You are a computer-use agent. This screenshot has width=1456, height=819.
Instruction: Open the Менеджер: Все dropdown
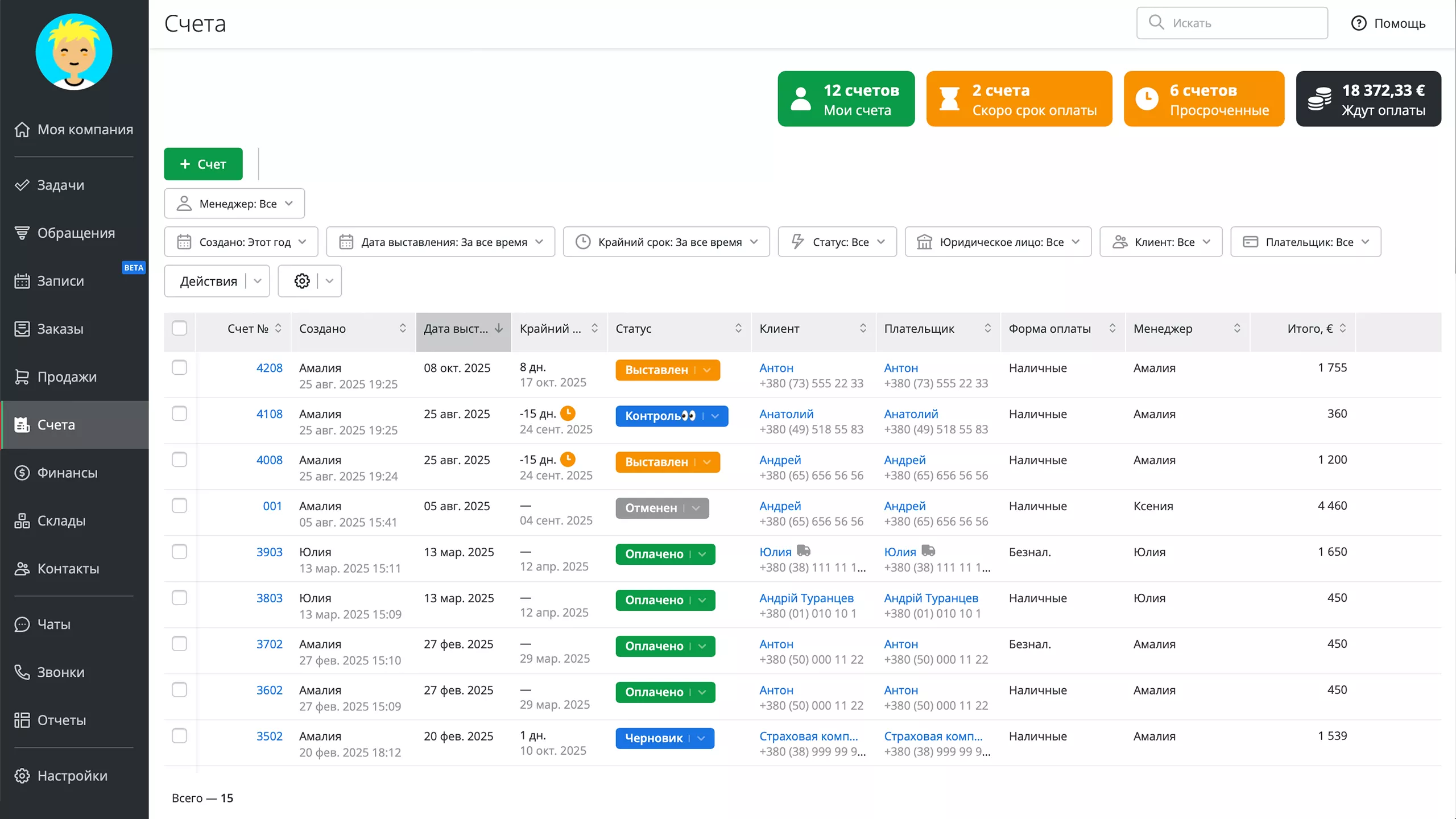pos(234,204)
